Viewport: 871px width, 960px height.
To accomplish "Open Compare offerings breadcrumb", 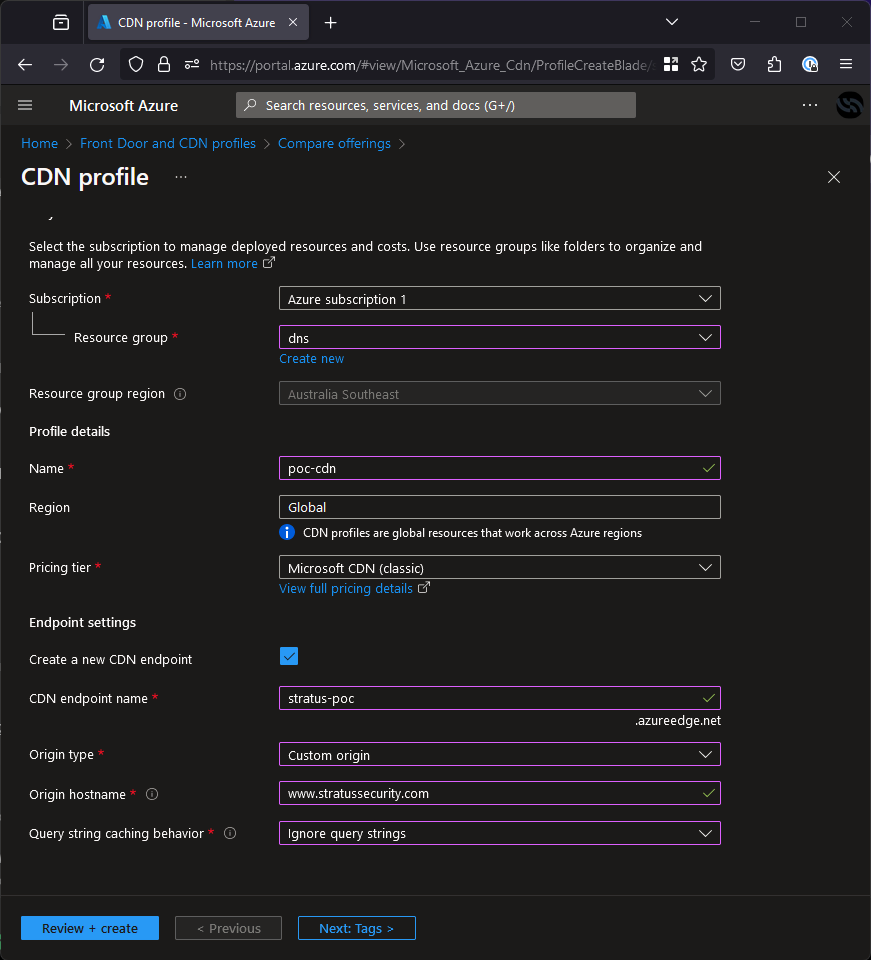I will tap(334, 143).
